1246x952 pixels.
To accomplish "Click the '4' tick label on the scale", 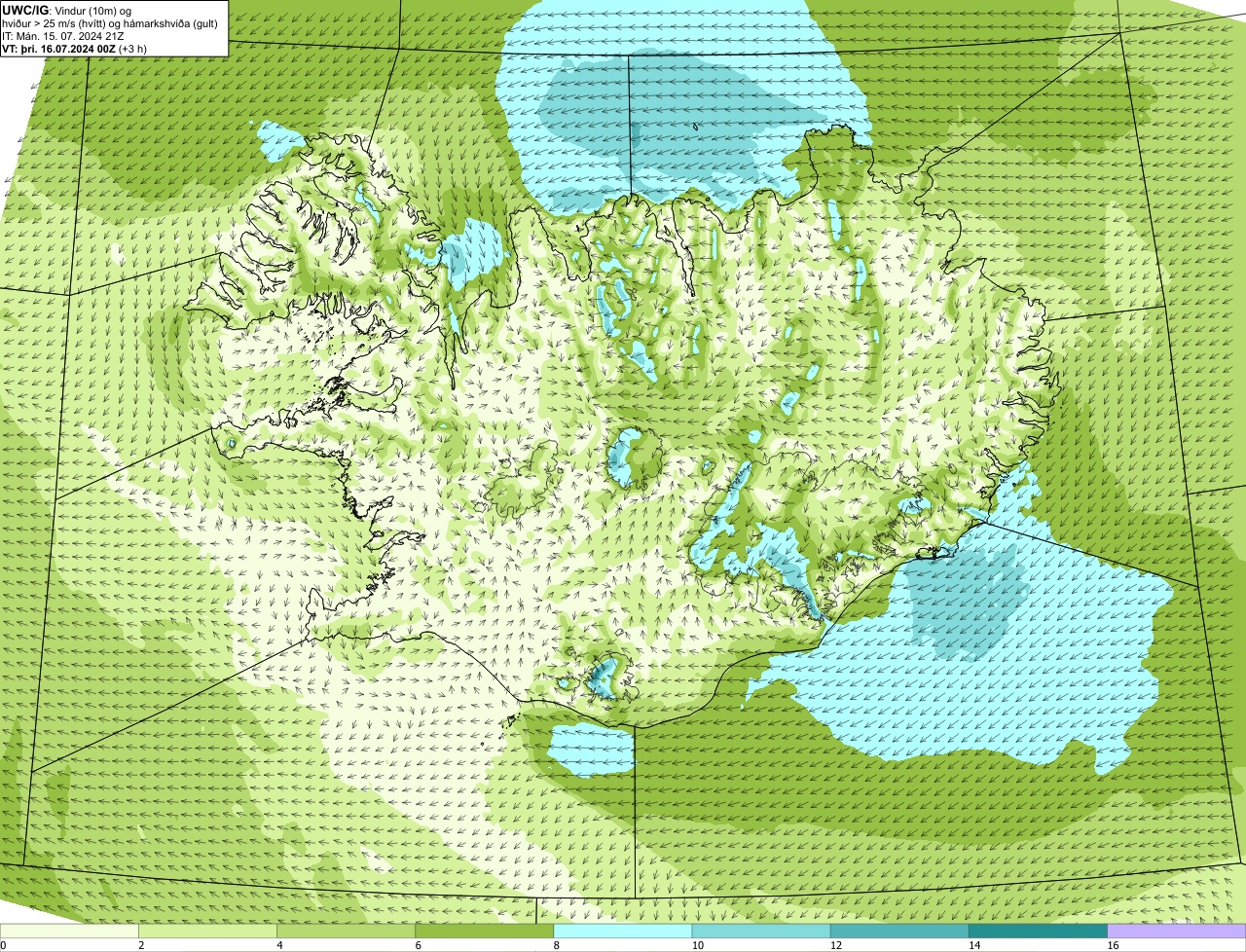I will (279, 945).
